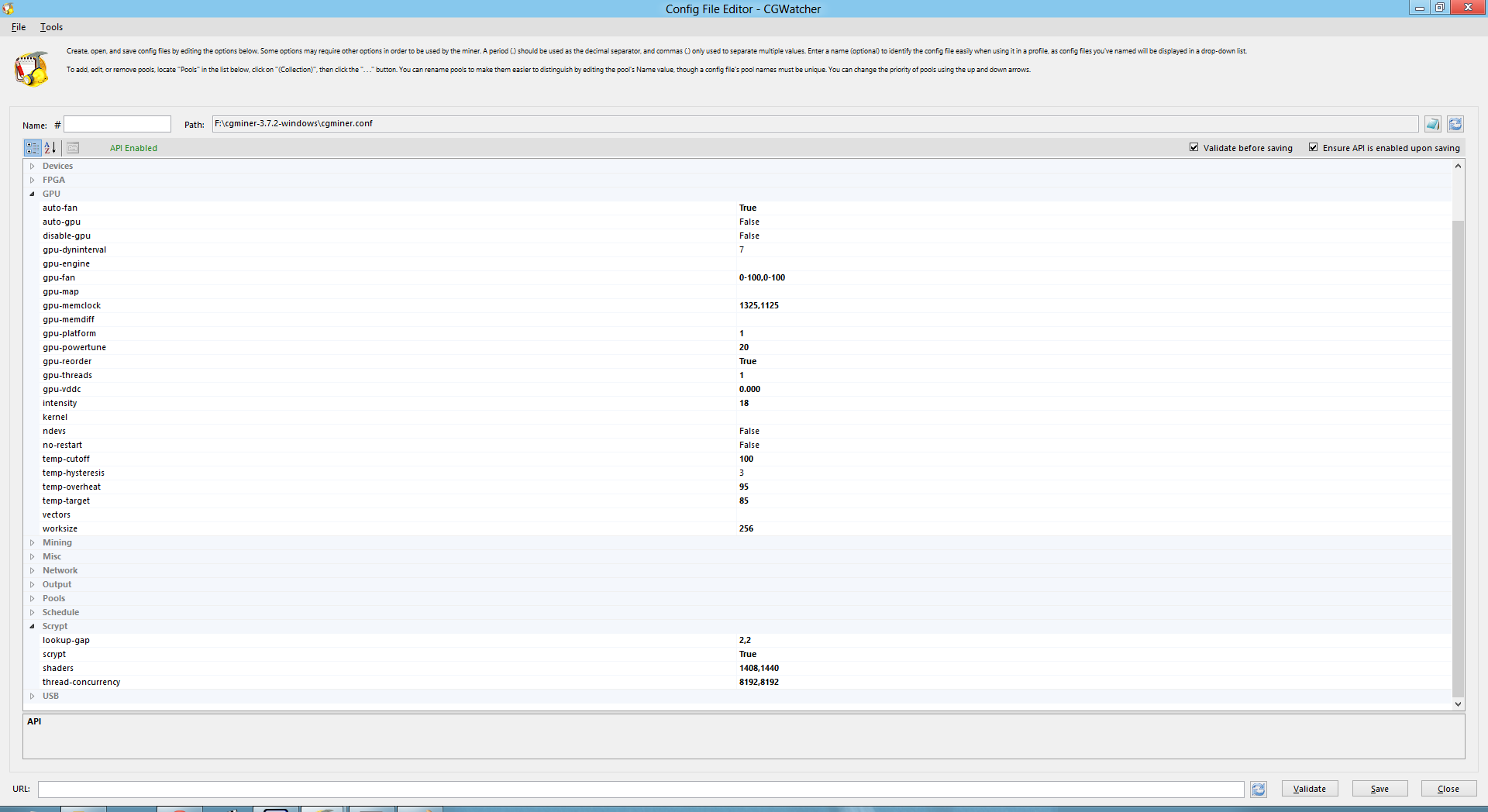
Task: Expand the Schedule category
Action: point(32,612)
